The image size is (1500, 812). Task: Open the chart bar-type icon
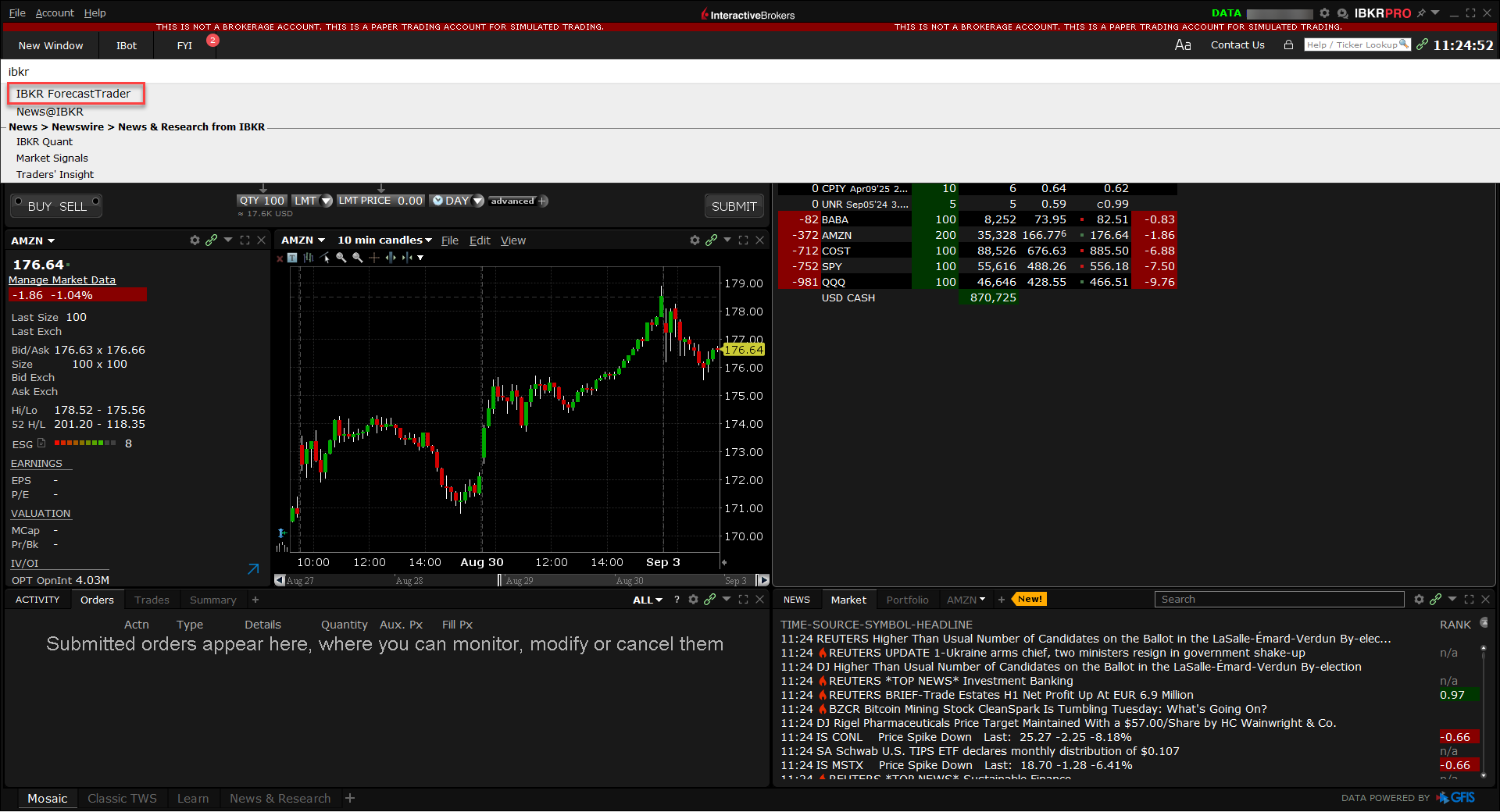[309, 258]
